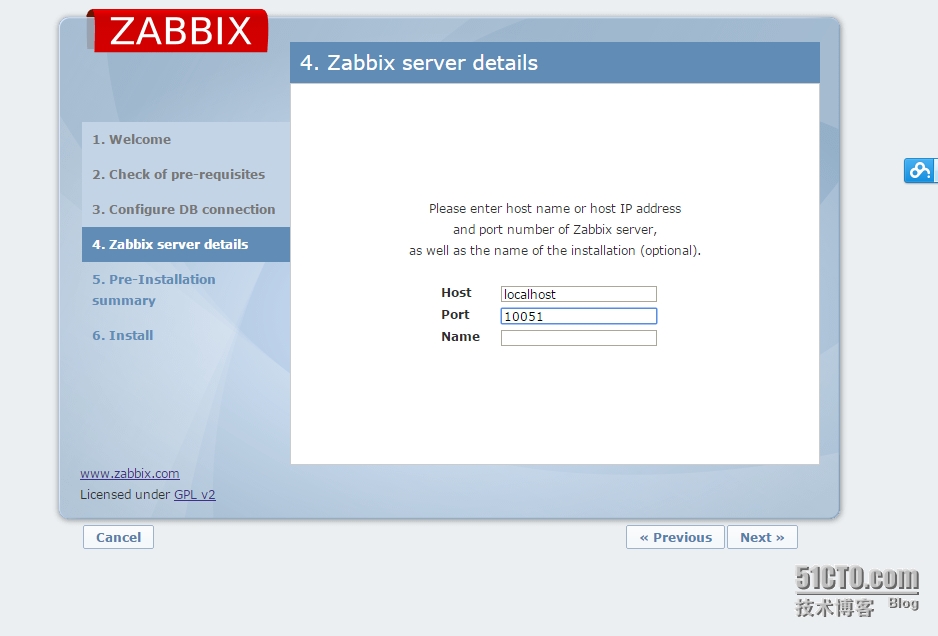Focus the Host input field
This screenshot has width=938, height=636.
578,294
